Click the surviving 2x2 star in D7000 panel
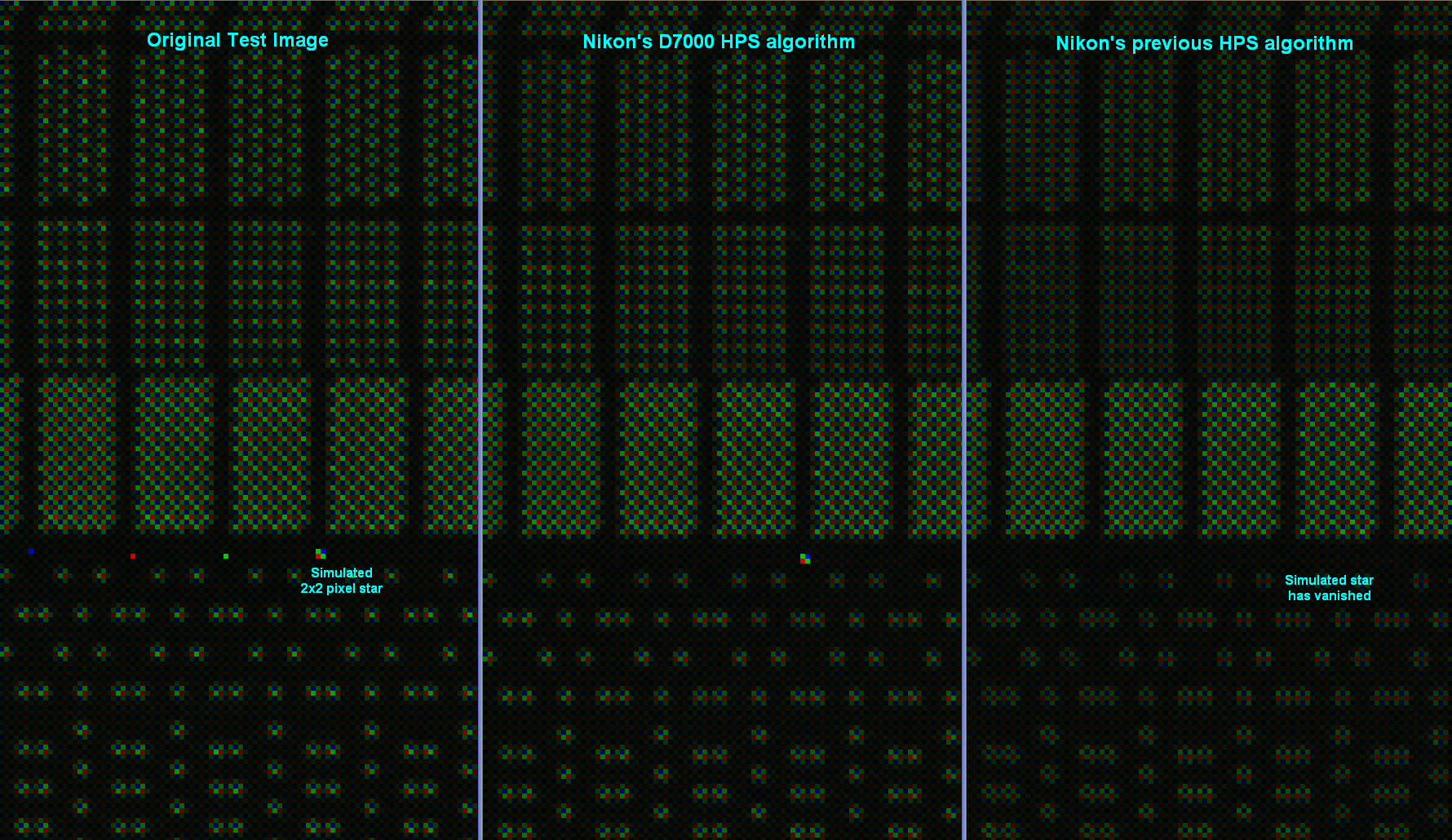 [804, 559]
